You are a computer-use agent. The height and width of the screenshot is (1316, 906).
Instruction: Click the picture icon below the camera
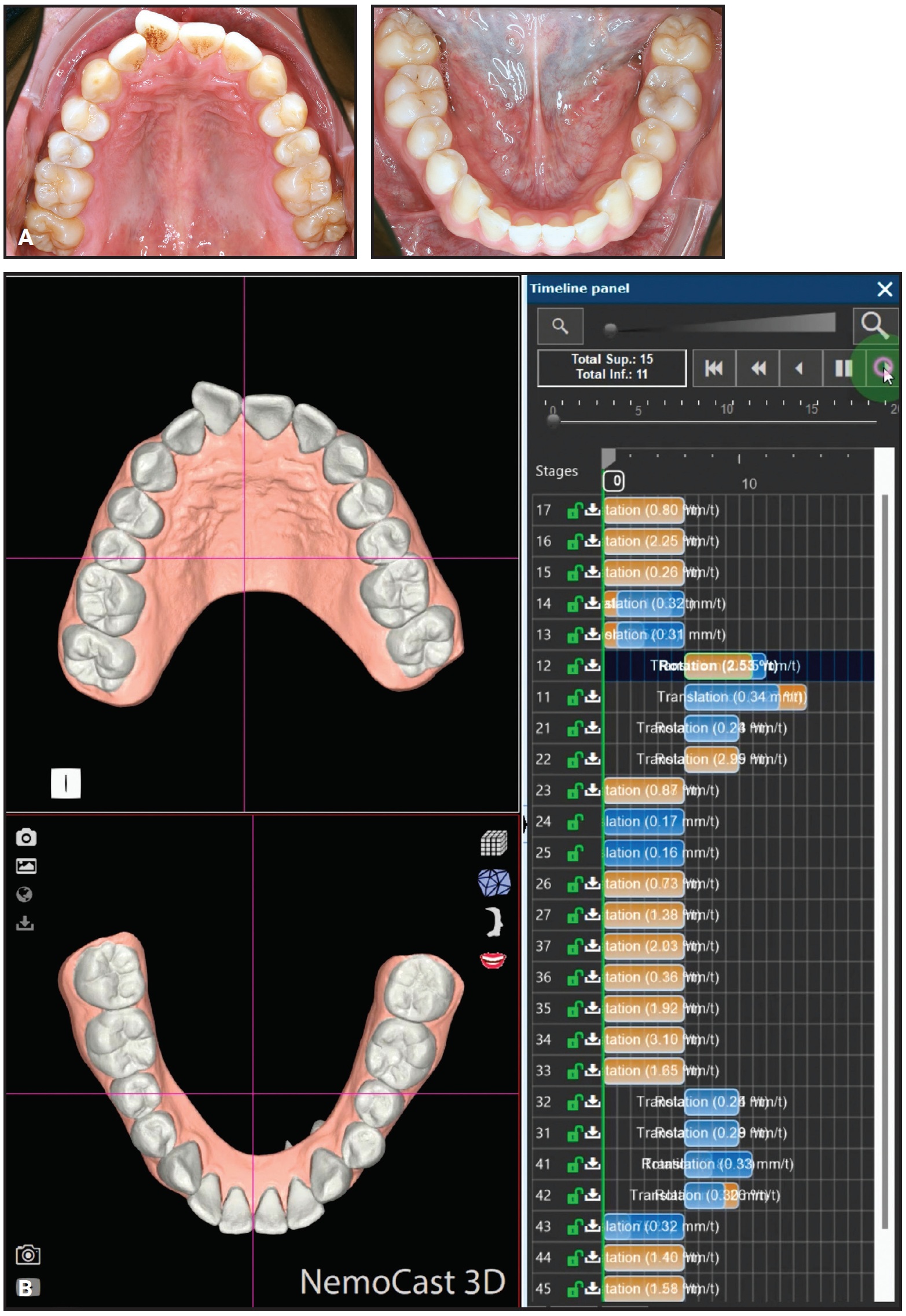[x=26, y=866]
